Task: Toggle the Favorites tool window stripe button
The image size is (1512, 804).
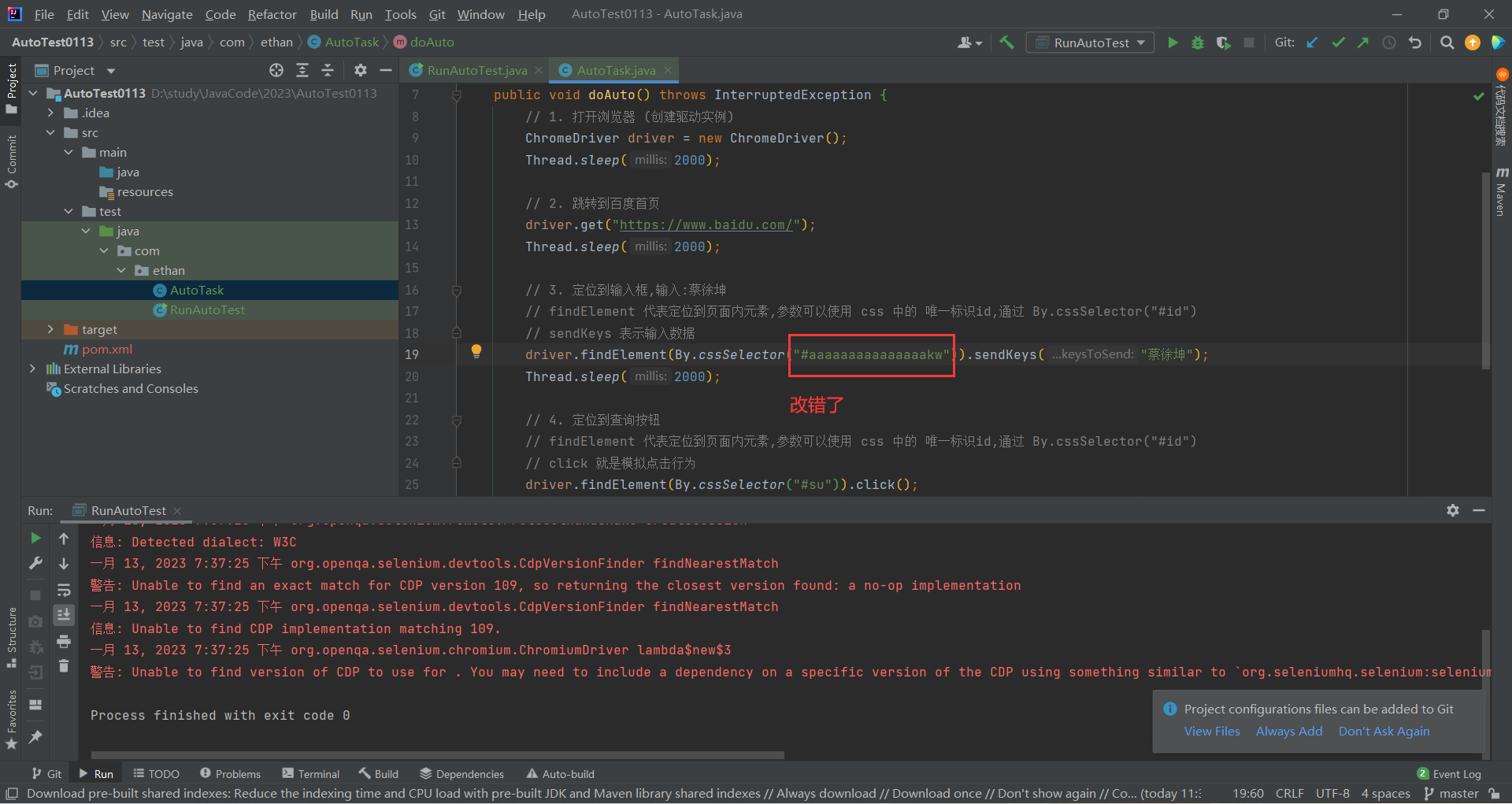Action: (11, 720)
